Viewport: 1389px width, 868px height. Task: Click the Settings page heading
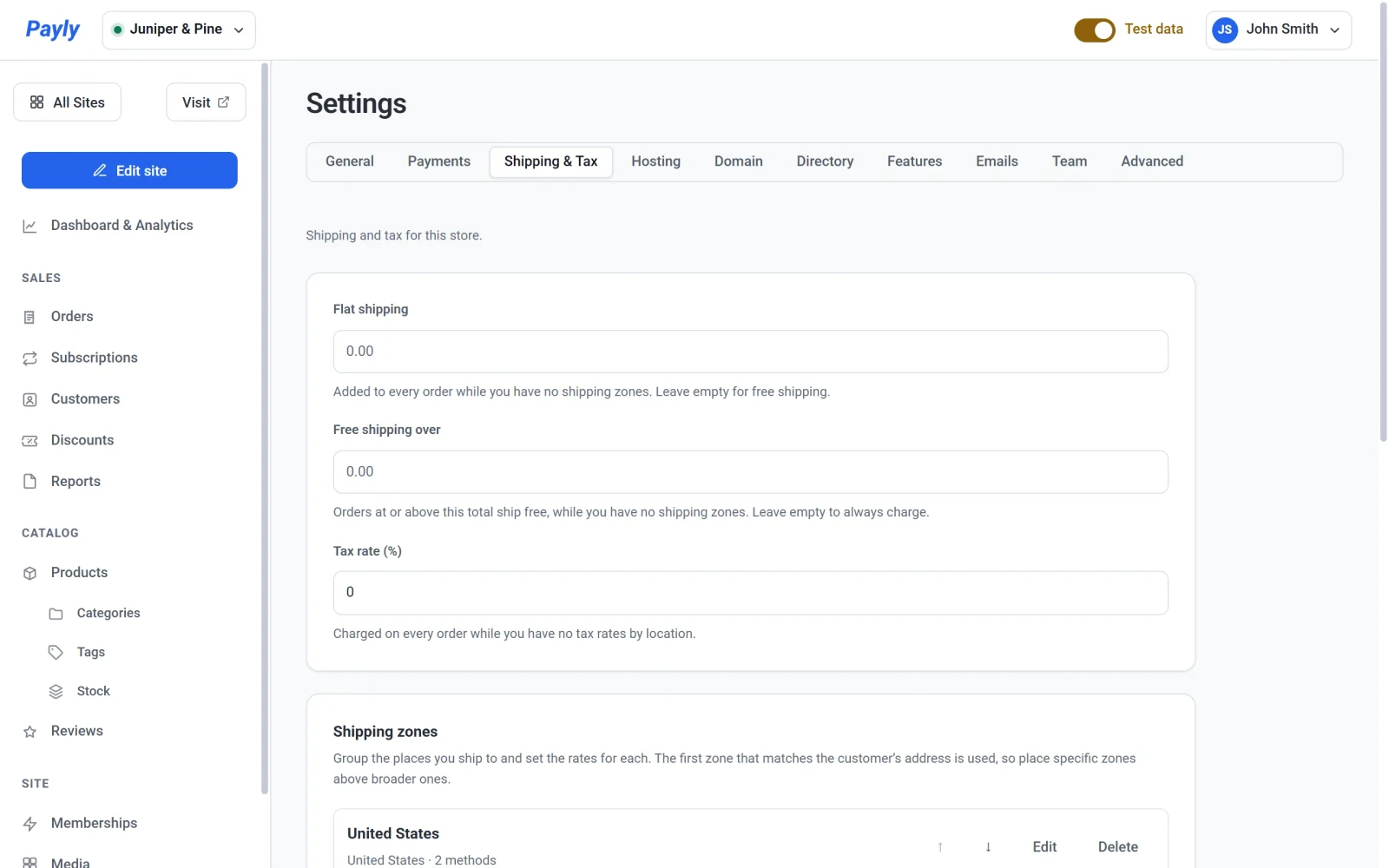tap(356, 103)
